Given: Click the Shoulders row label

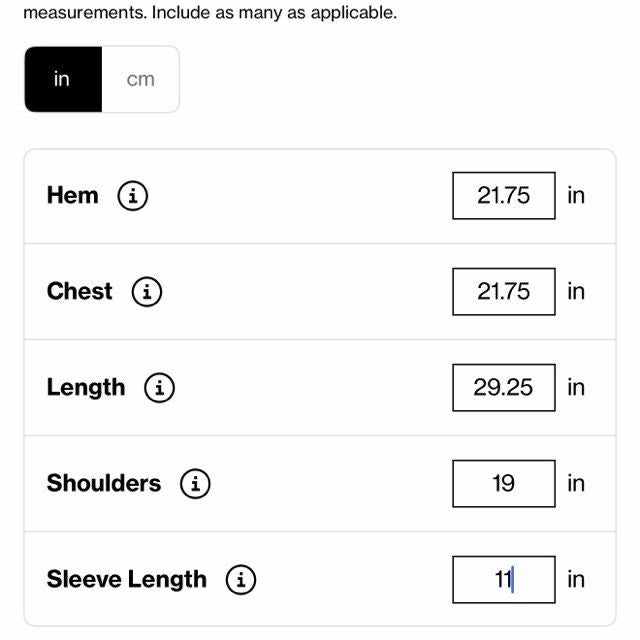Looking at the screenshot, I should pos(103,483).
